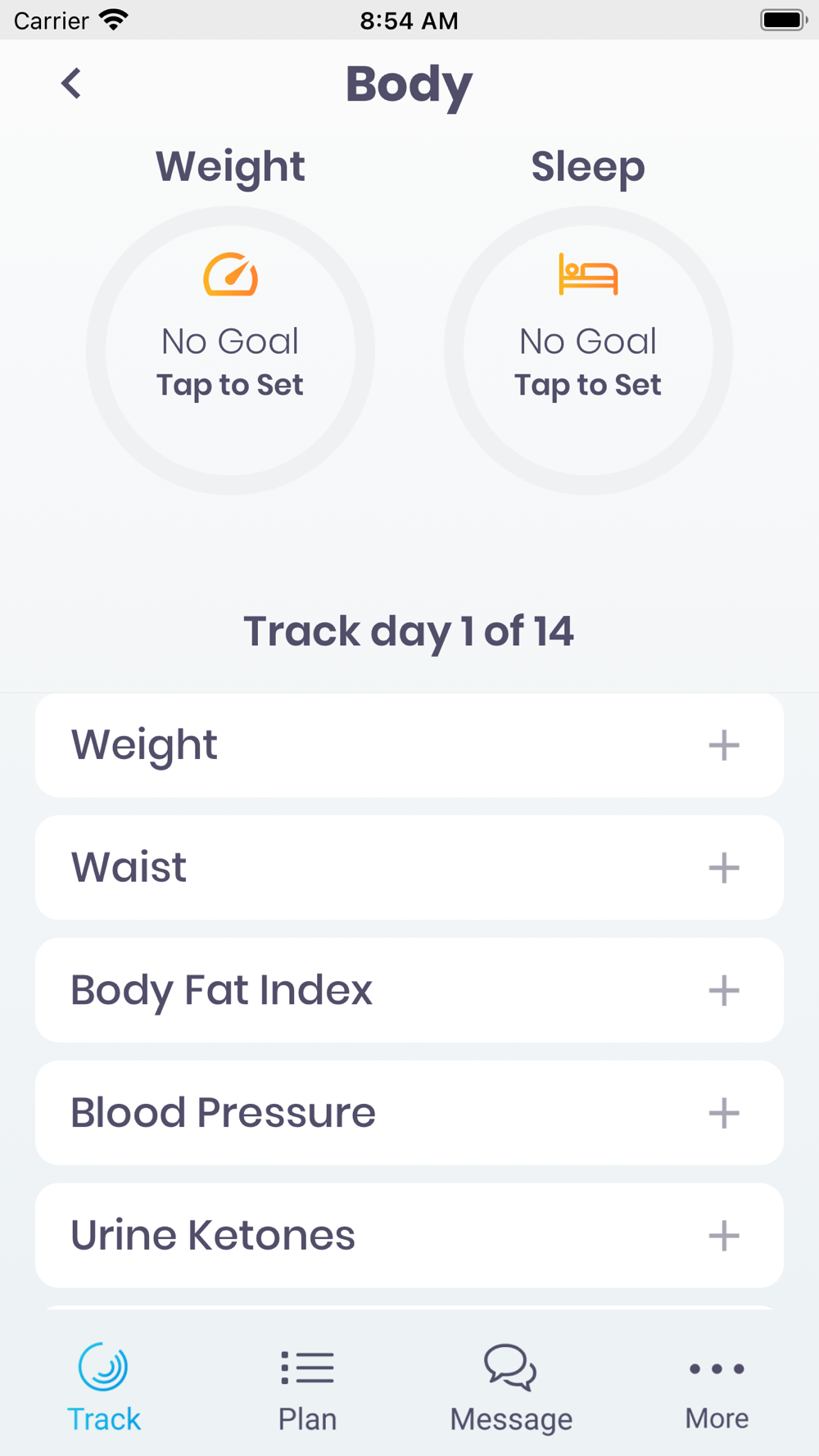Open the Urine Ketones row

[409, 1235]
